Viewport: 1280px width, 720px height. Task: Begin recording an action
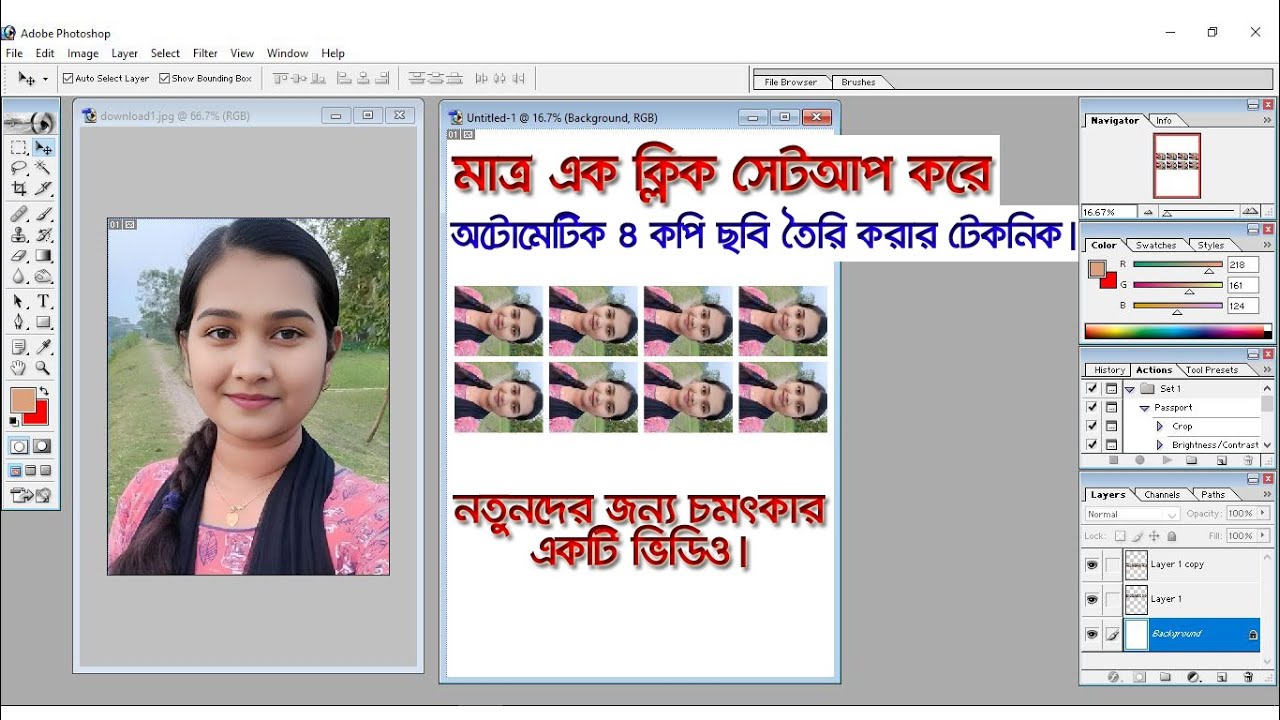point(1140,460)
